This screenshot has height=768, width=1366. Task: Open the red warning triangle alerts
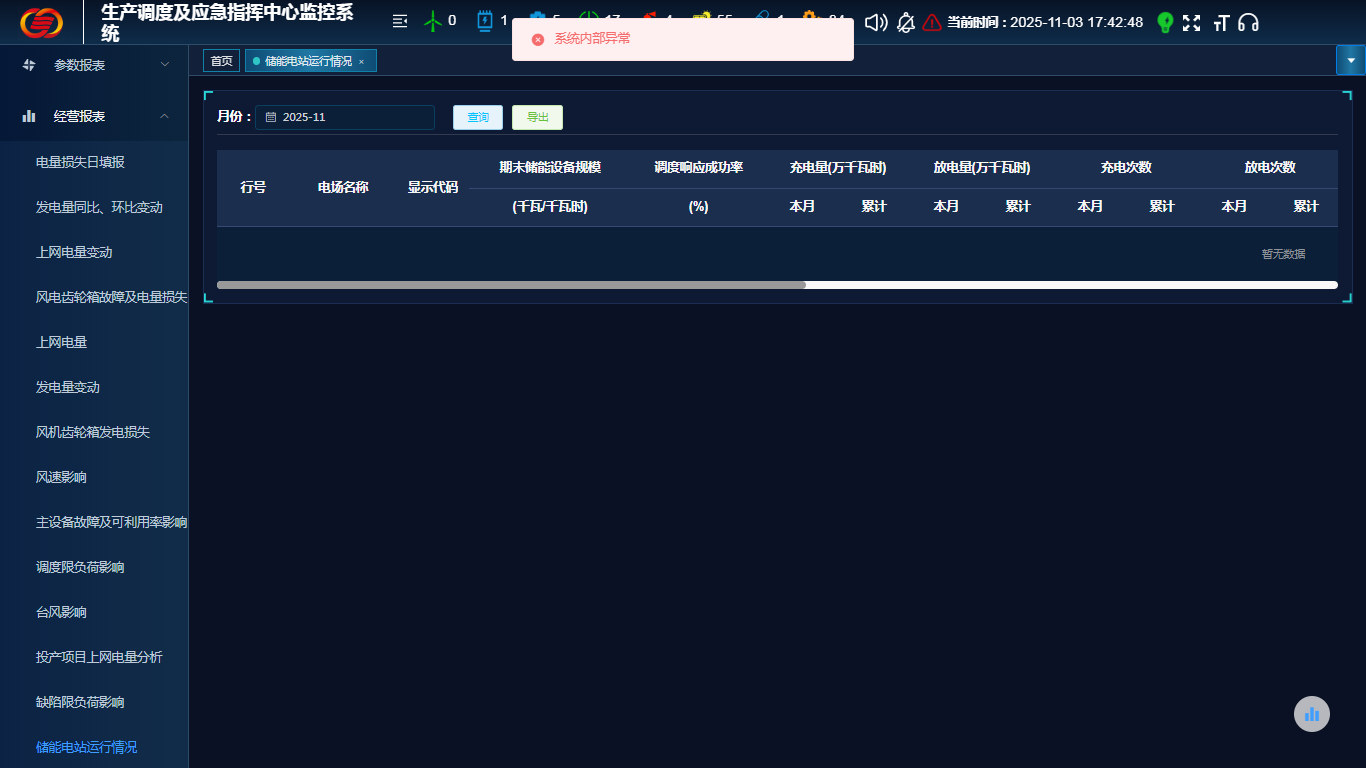coord(932,22)
